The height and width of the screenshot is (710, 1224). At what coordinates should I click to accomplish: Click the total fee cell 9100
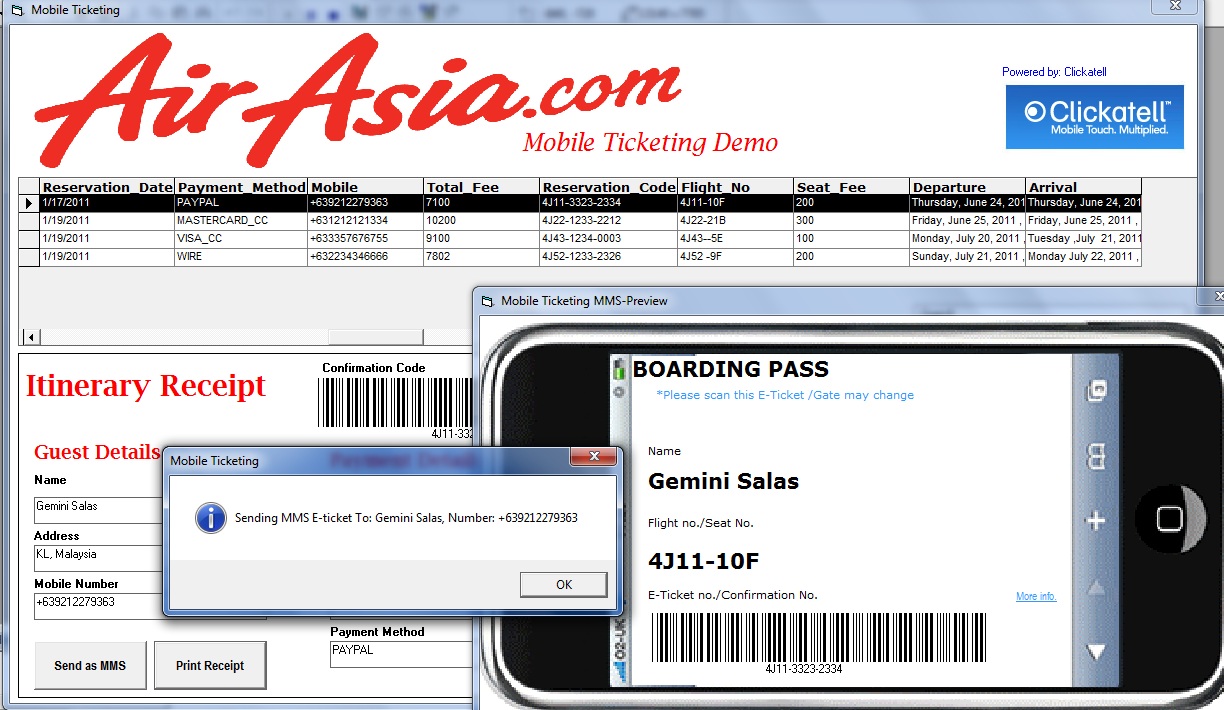click(x=481, y=239)
